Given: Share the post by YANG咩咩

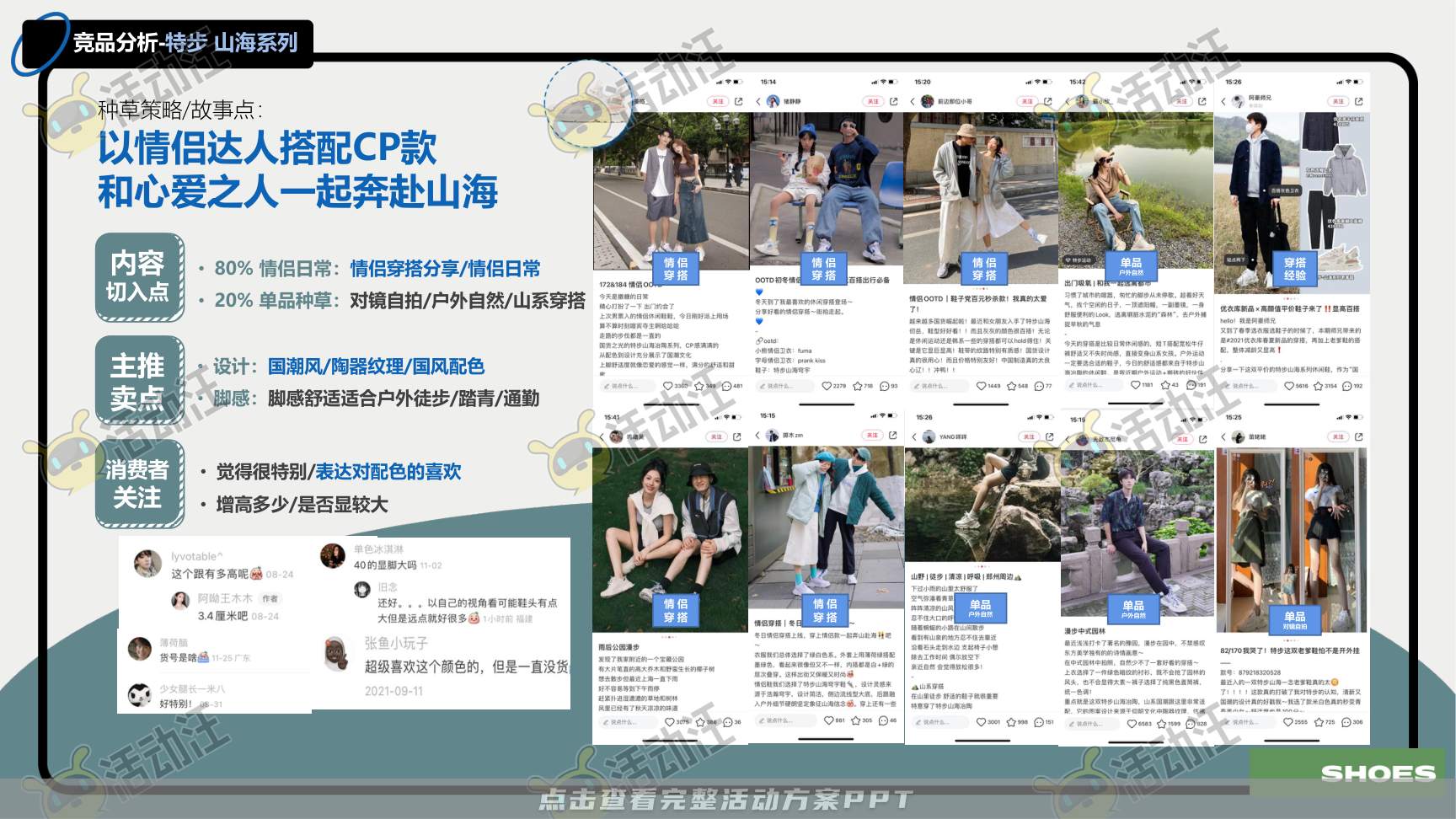Looking at the screenshot, I should [x=1049, y=436].
